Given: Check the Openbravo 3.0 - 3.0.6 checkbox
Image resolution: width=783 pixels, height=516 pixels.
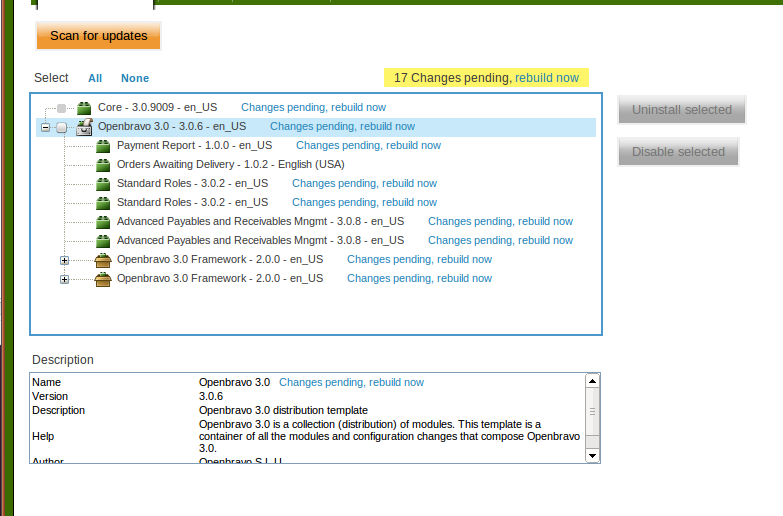Looking at the screenshot, I should pos(61,127).
